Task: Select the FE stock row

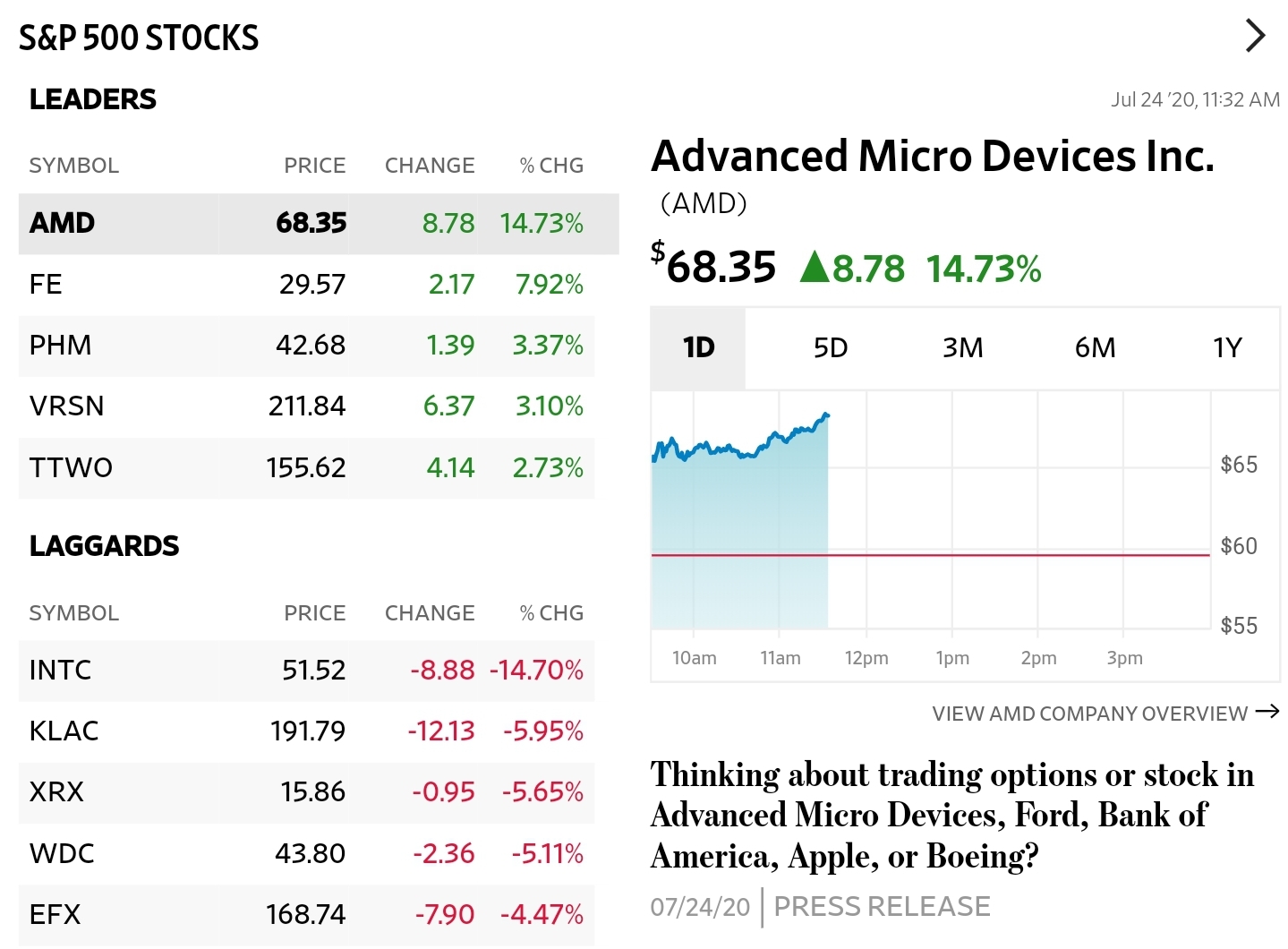Action: pos(307,285)
